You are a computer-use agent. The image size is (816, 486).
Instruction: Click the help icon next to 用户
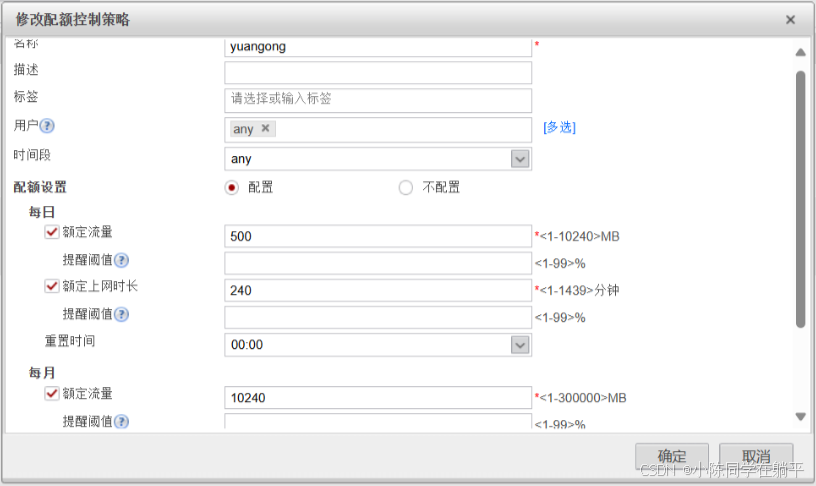pyautogui.click(x=47, y=126)
